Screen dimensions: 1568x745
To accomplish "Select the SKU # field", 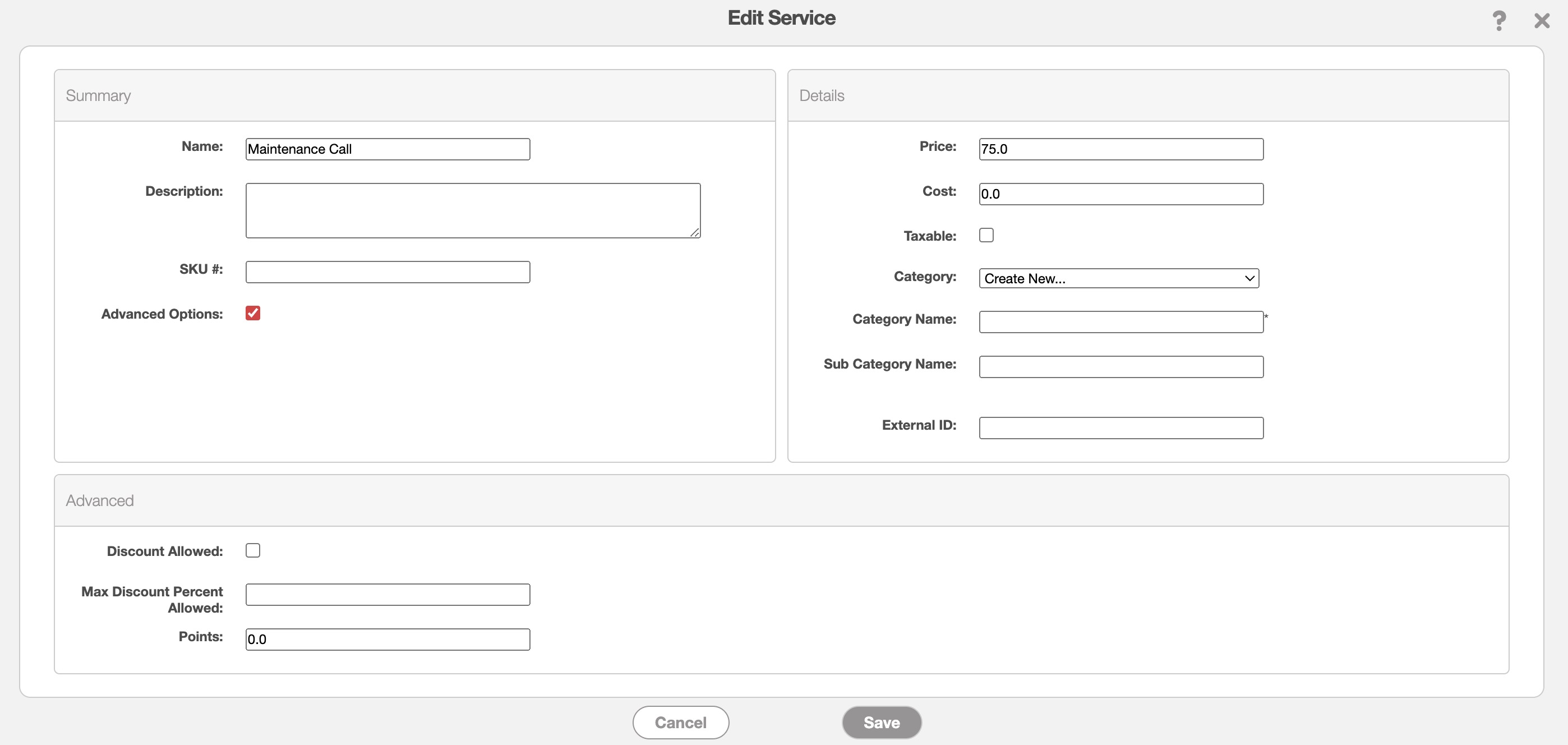I will tap(387, 272).
